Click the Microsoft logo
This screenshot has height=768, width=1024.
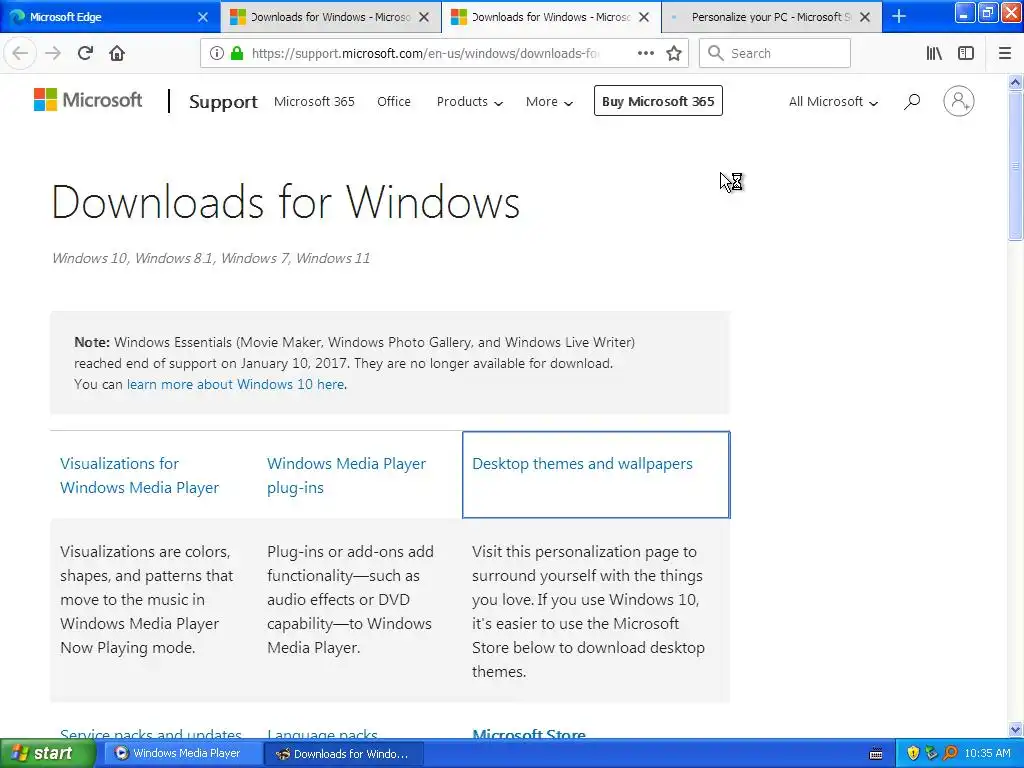(88, 100)
